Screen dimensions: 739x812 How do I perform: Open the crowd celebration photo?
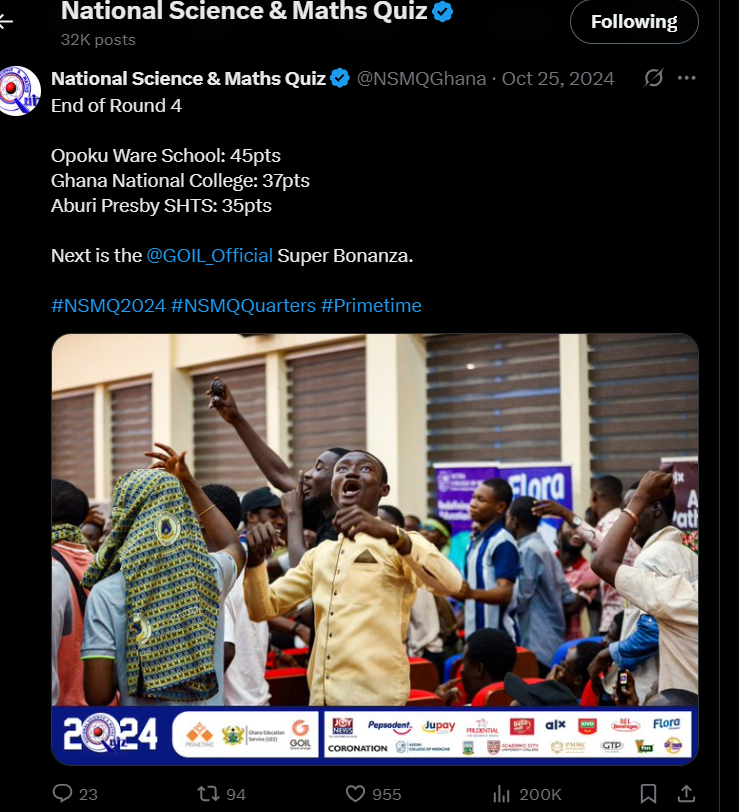point(375,549)
